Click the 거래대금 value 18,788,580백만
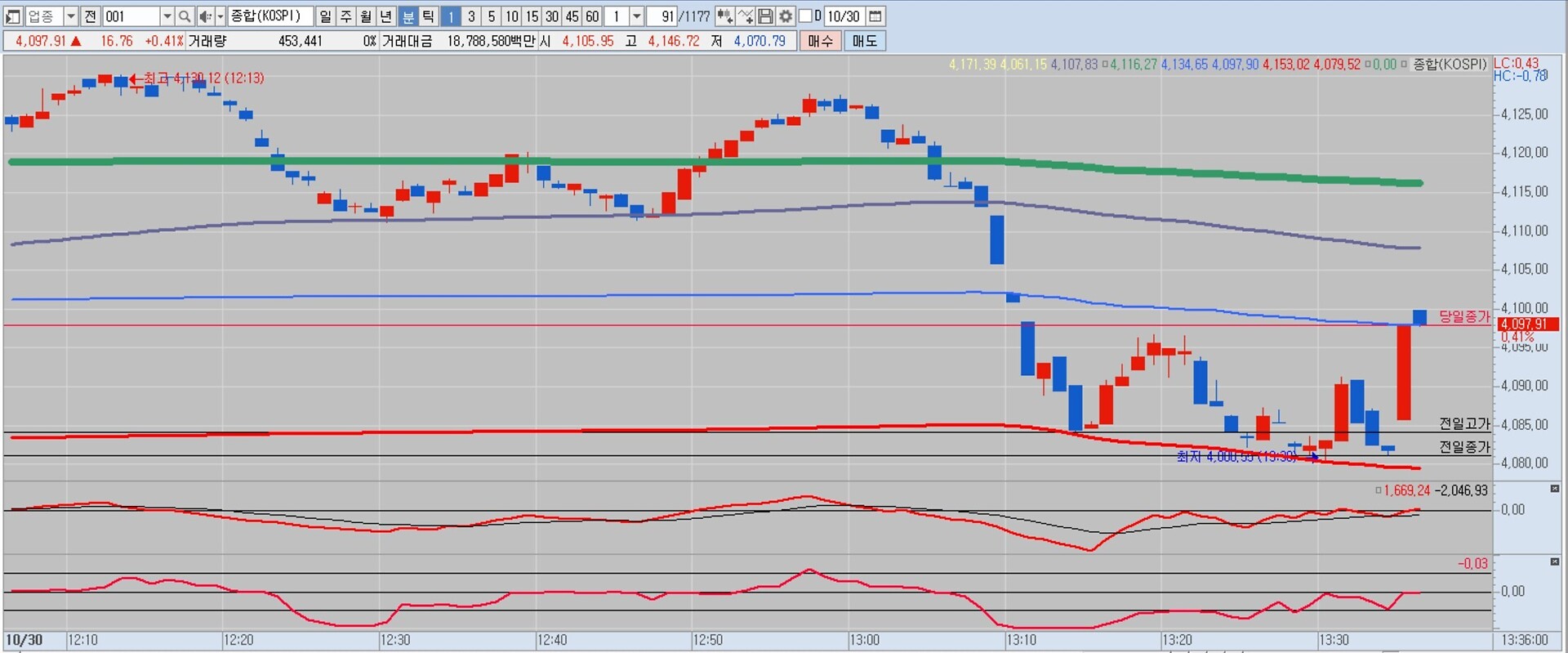1568x653 pixels. point(492,41)
